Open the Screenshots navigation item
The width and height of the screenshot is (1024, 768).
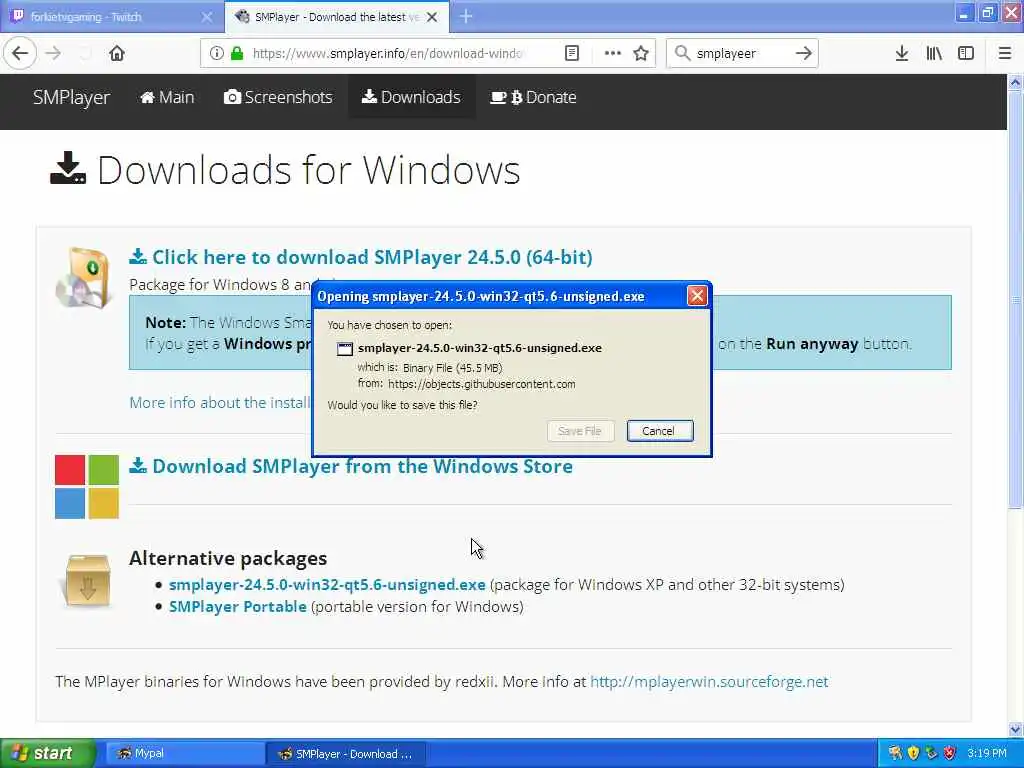[x=278, y=97]
